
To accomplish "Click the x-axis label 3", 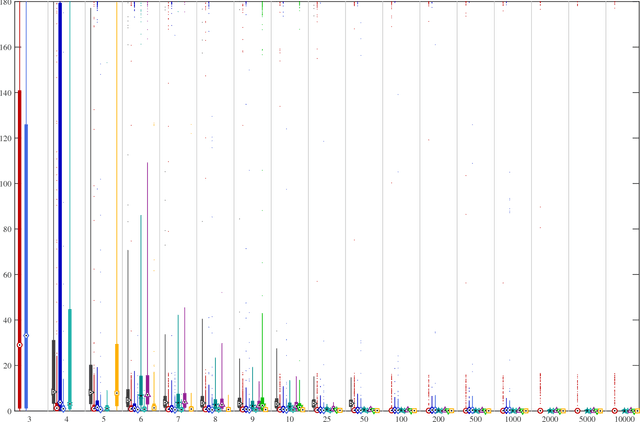I will tap(29, 419).
